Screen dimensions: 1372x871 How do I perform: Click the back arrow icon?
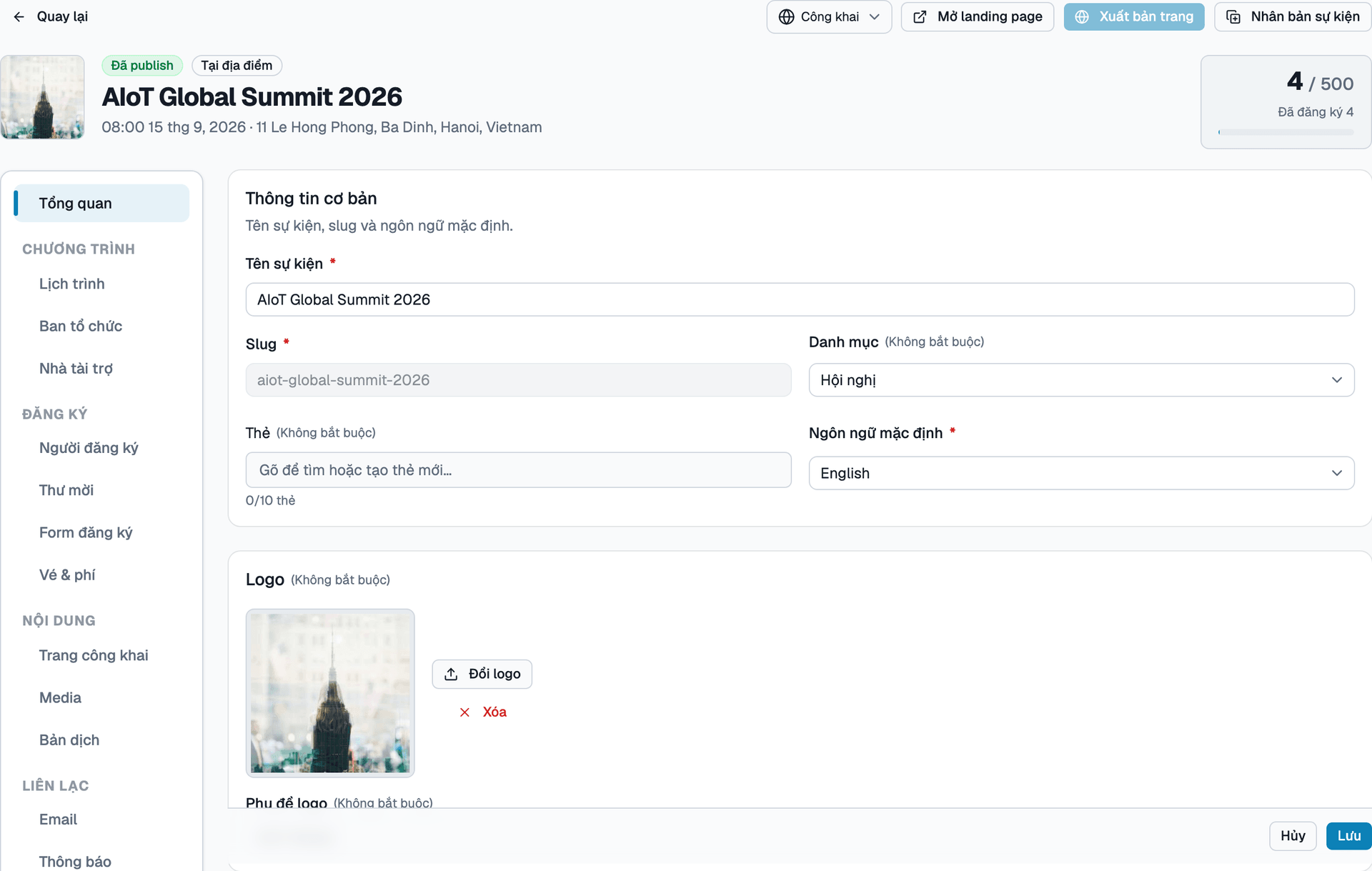(19, 16)
